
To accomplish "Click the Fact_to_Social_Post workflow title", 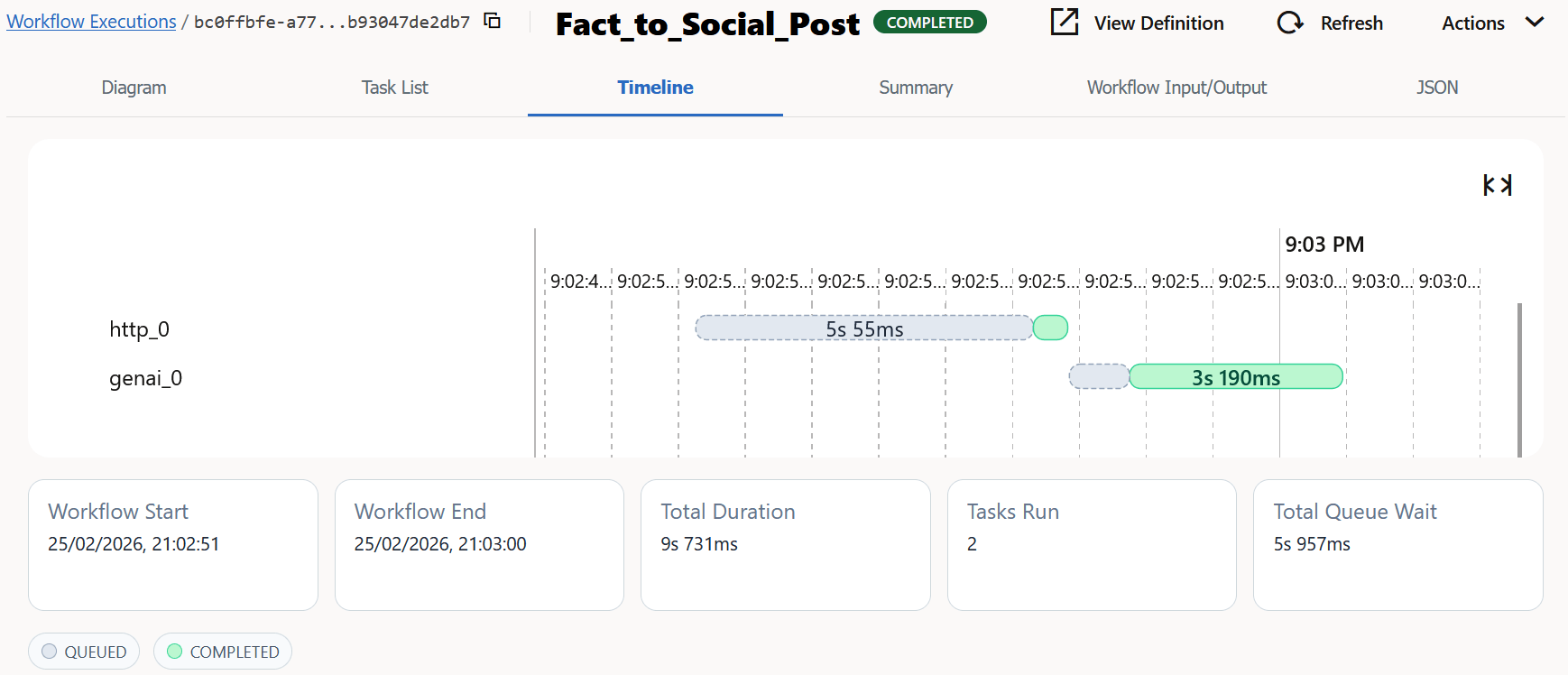I will pyautogui.click(x=707, y=24).
